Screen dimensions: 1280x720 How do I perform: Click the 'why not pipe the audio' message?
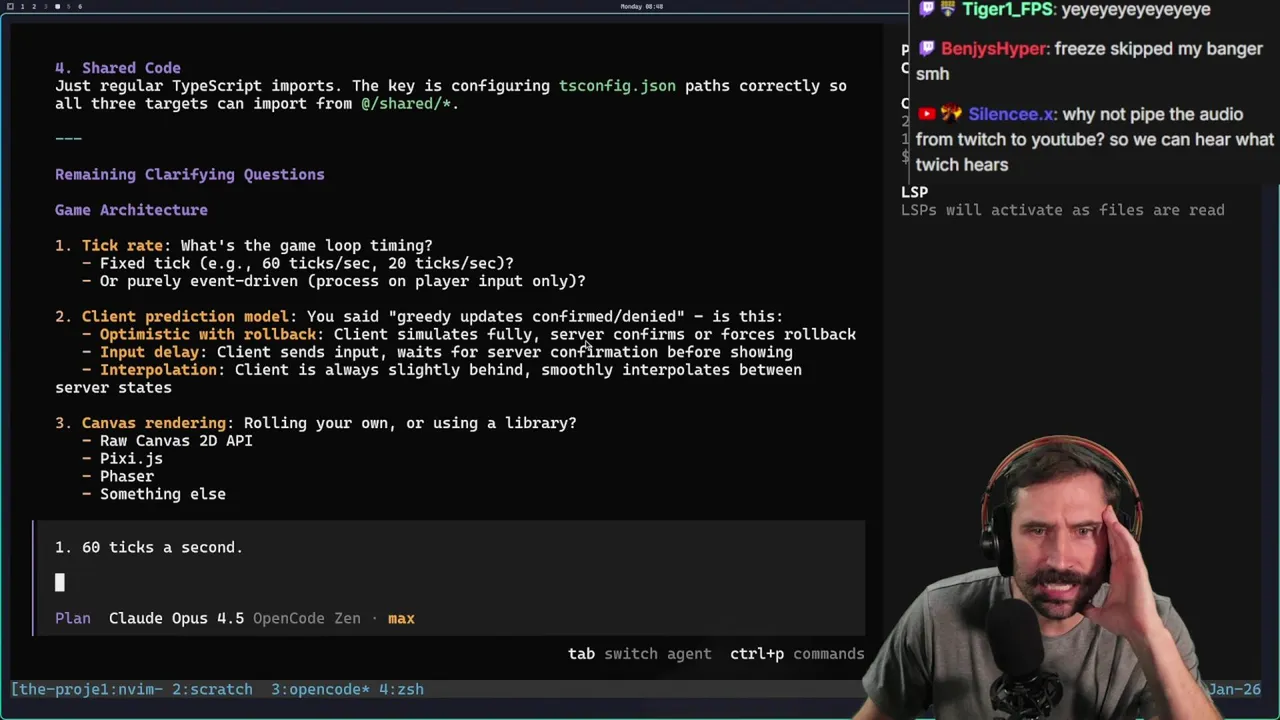coord(1095,140)
